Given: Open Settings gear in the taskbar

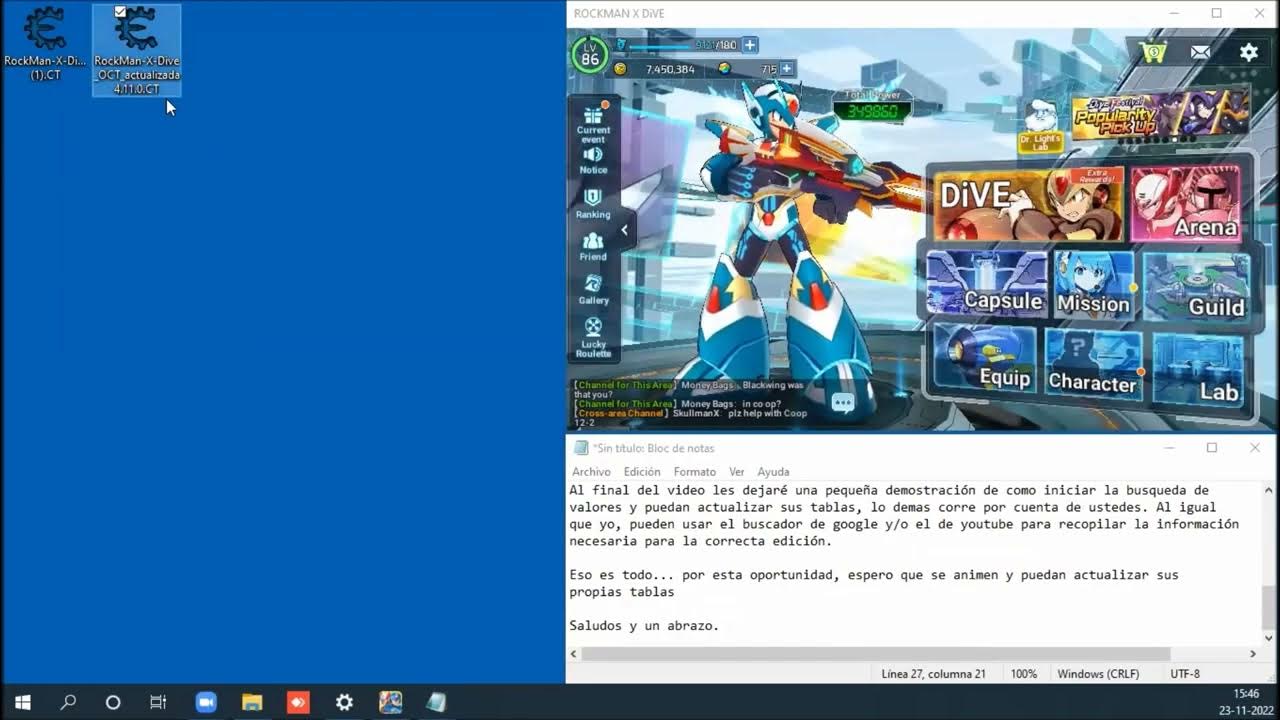Looking at the screenshot, I should [x=344, y=702].
